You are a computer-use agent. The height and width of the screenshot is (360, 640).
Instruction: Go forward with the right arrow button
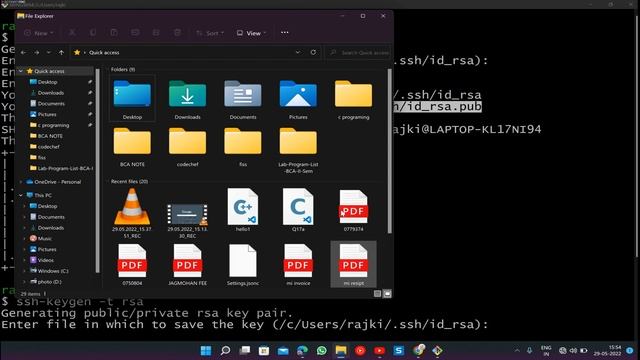coord(36,52)
